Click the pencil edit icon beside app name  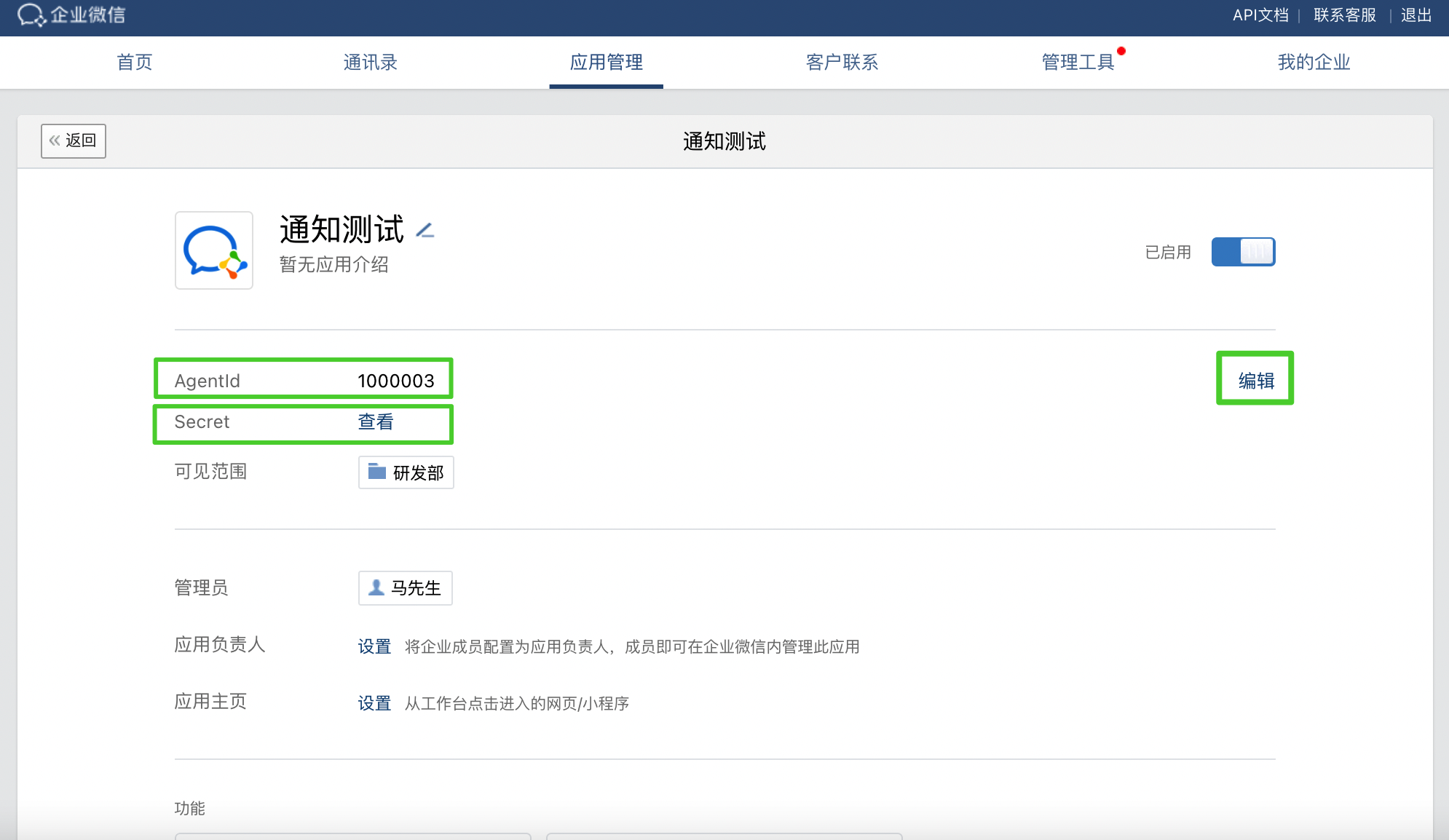425,231
